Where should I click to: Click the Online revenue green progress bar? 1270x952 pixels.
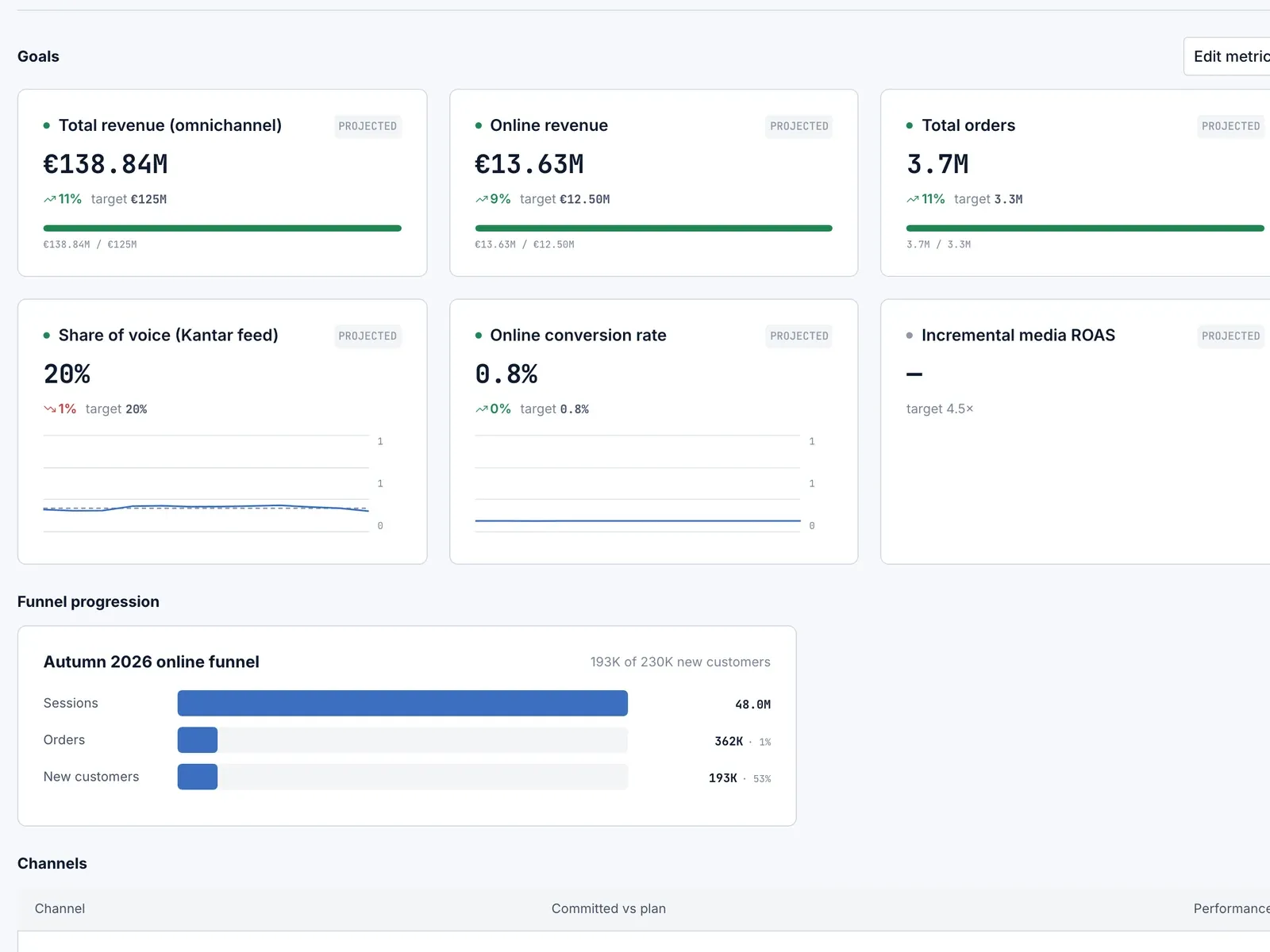coord(653,228)
